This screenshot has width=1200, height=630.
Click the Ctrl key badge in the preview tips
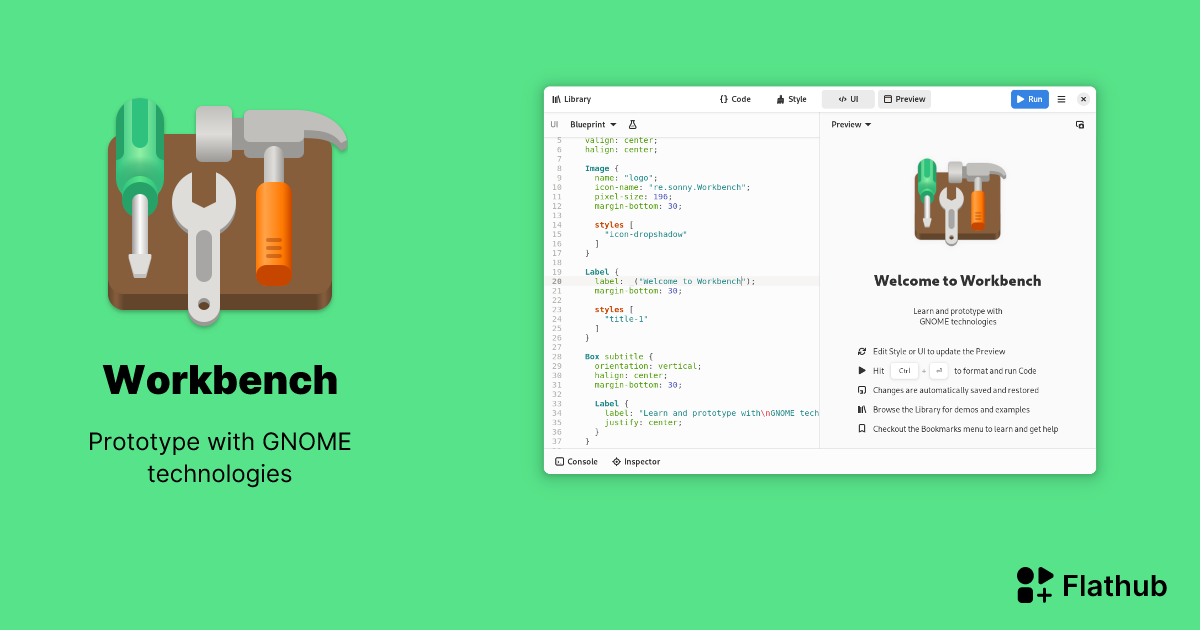point(905,370)
